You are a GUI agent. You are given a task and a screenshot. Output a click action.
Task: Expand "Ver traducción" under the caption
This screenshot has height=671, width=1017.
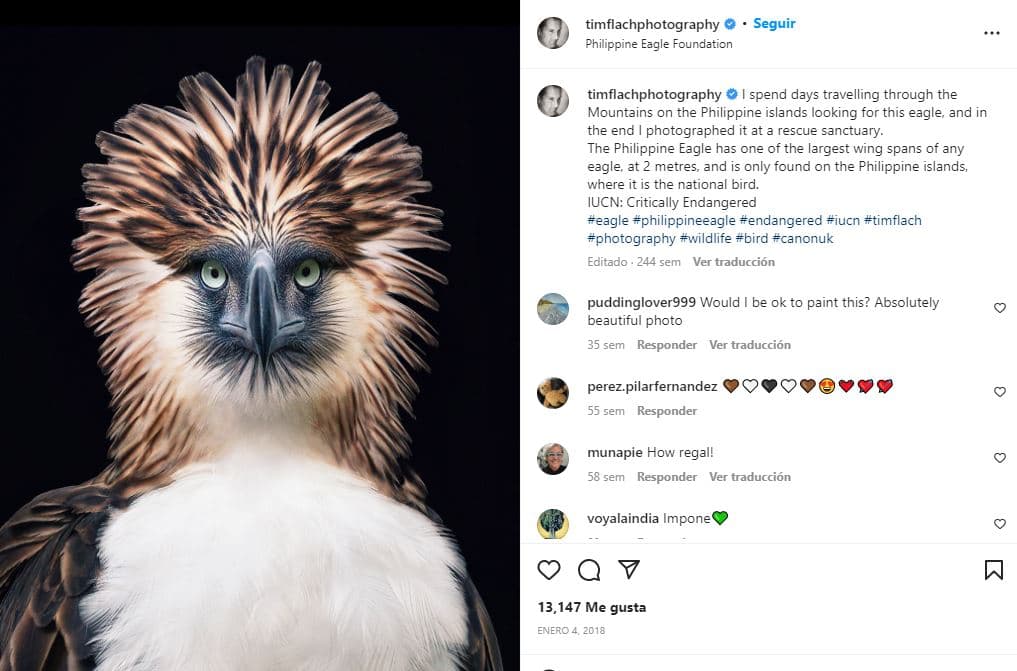(x=733, y=262)
